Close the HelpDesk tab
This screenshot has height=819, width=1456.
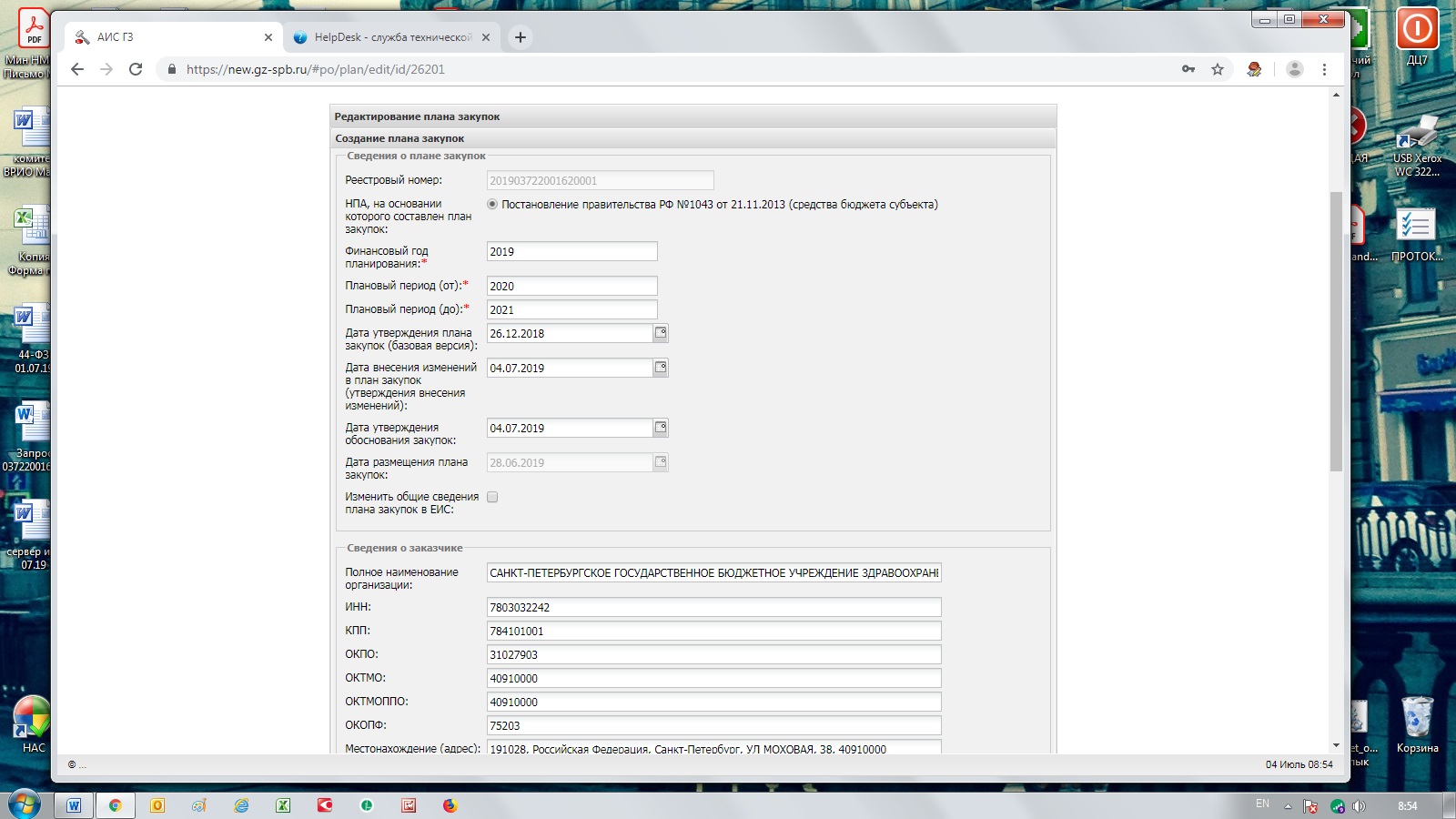click(486, 37)
